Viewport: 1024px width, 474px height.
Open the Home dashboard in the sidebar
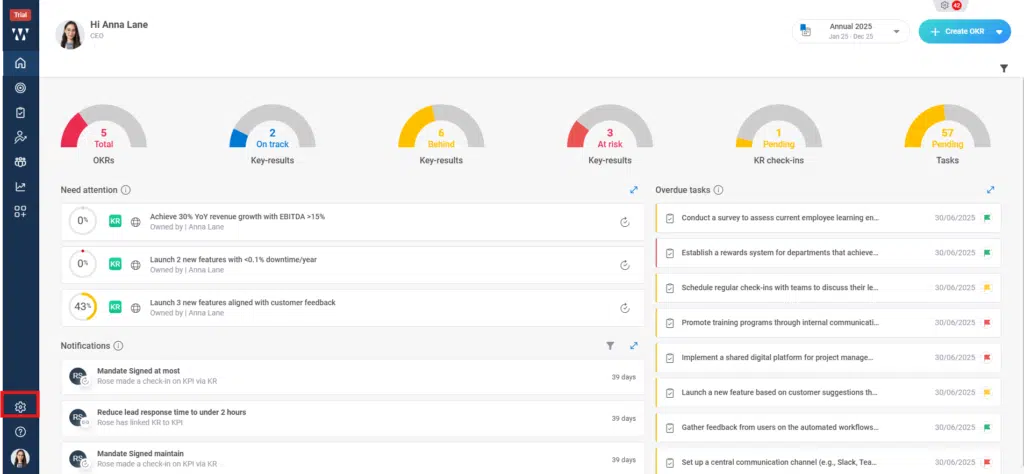pos(20,64)
